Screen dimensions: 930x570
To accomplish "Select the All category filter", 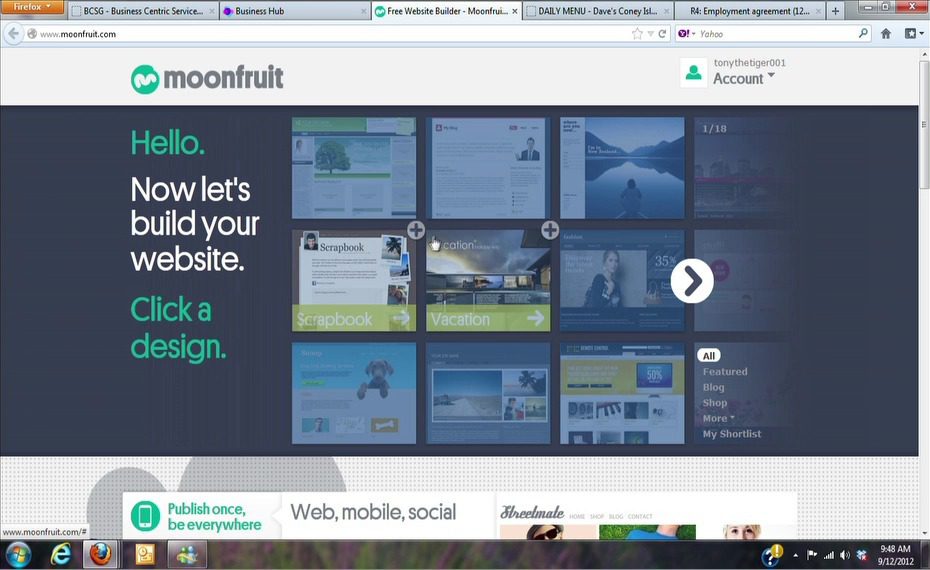I will click(x=708, y=355).
